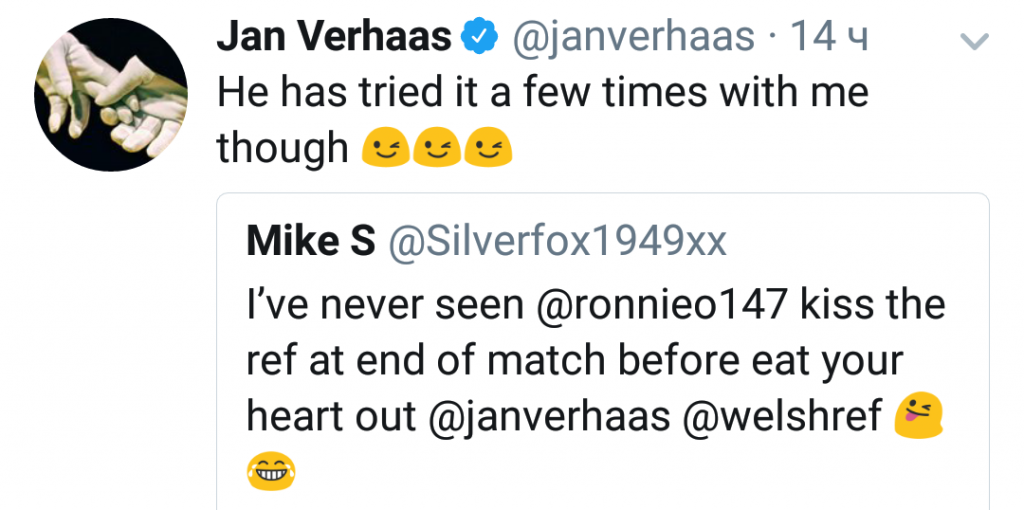Click the first winking emoji after "though"
Viewport: 1024px width, 510px height.
click(x=380, y=149)
